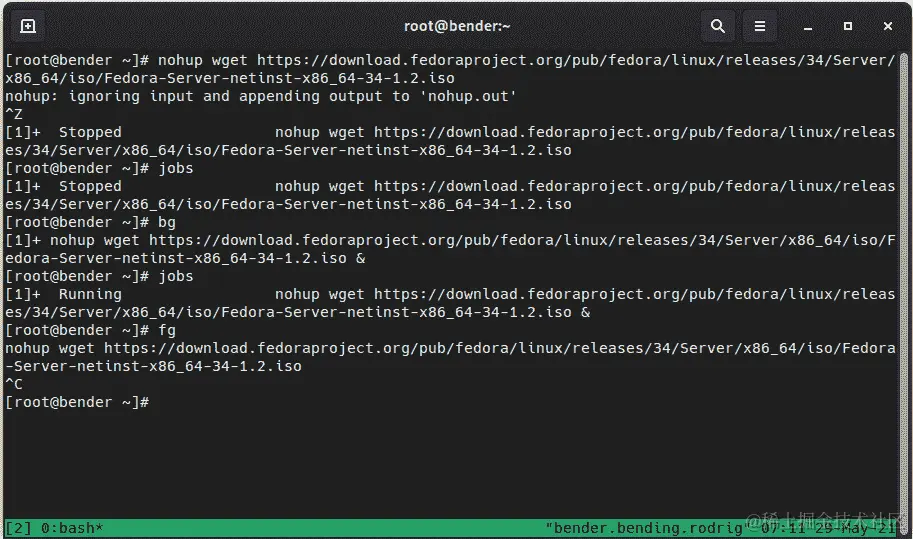Click the ^C line in terminal output
This screenshot has height=539, width=913.
(14, 384)
